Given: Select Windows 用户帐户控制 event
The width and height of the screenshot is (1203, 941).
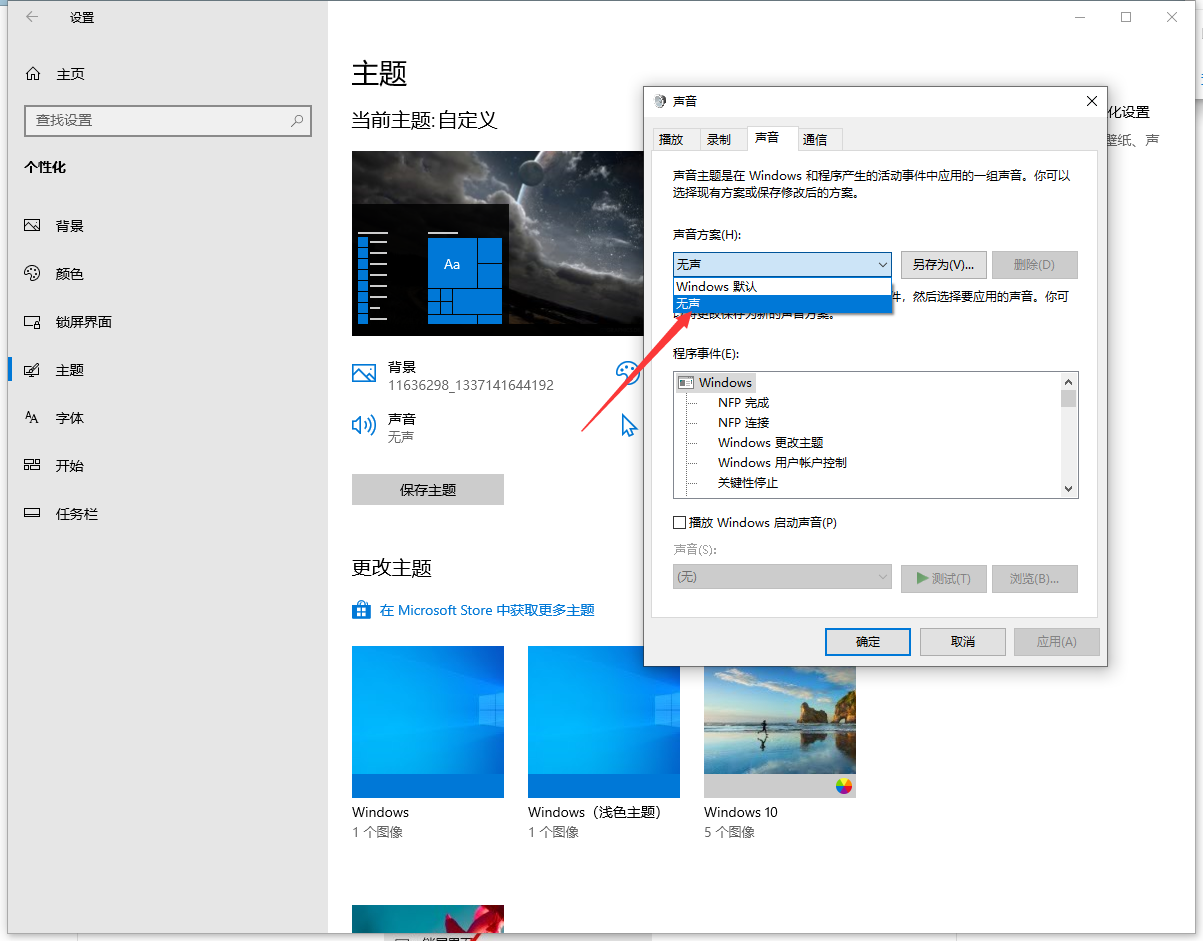Looking at the screenshot, I should pyautogui.click(x=782, y=463).
